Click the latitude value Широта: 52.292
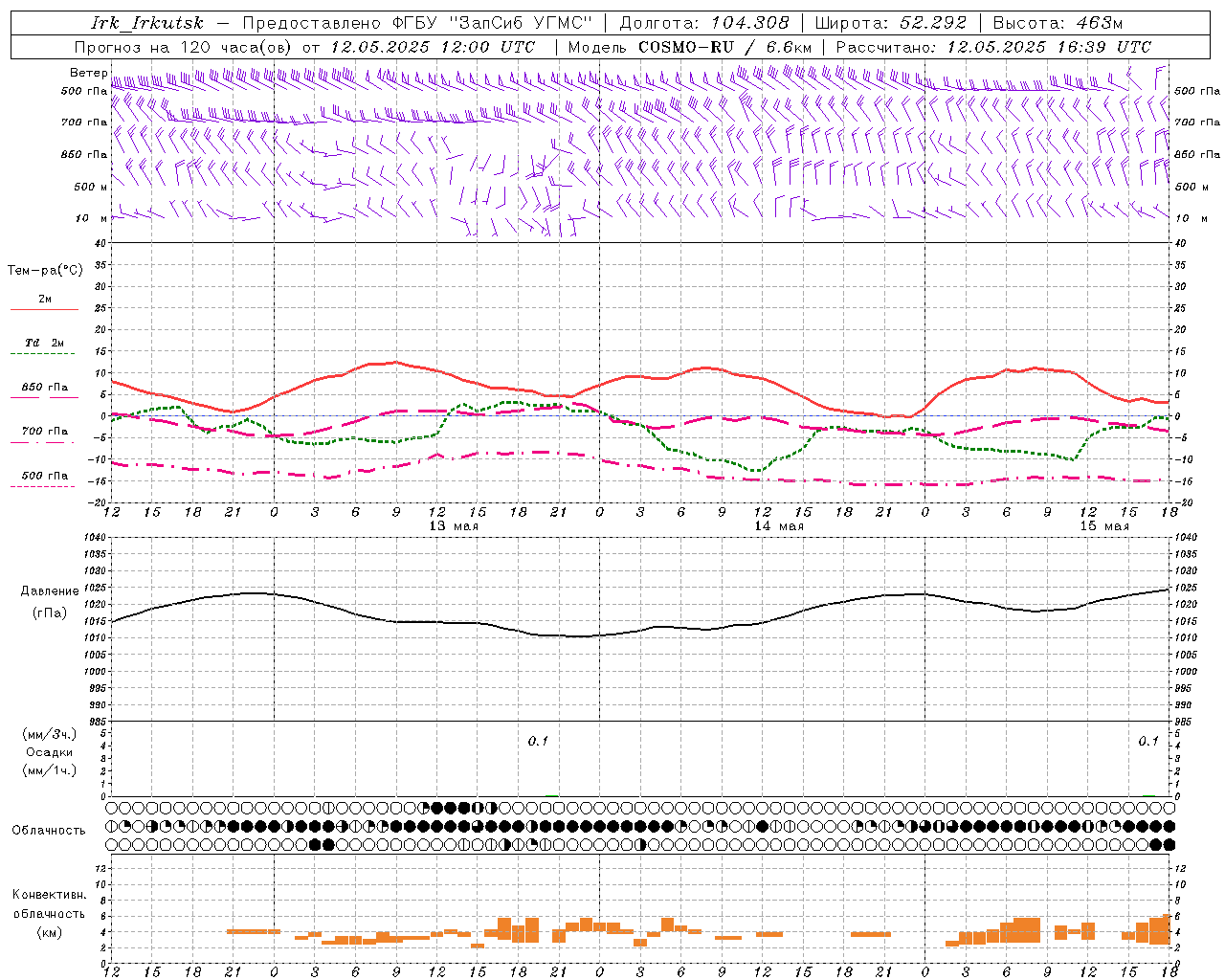1225x980 pixels. (x=891, y=23)
